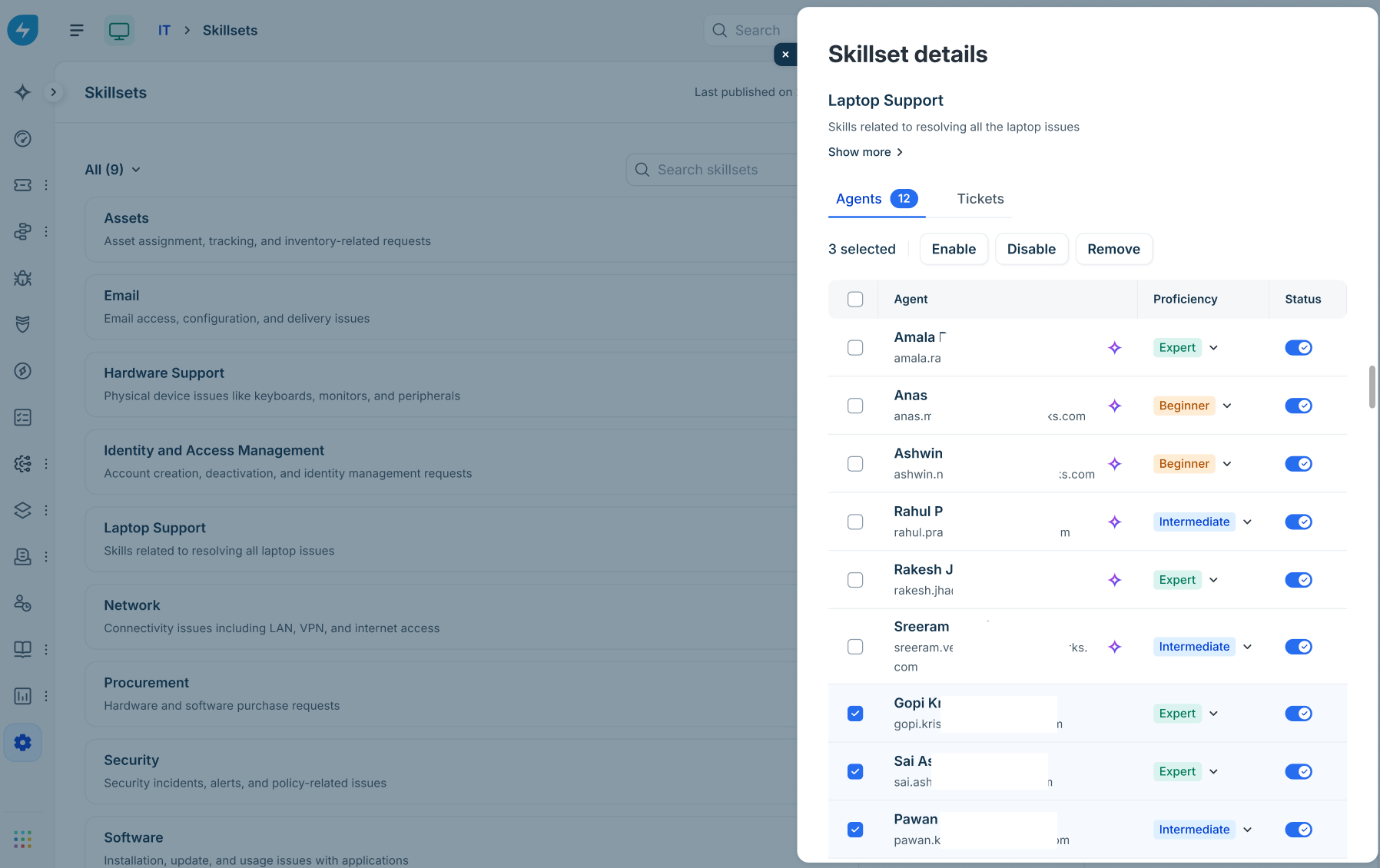The width and height of the screenshot is (1380, 868).
Task: Open the gear-cycle icon in the sidebar
Action: [x=23, y=464]
